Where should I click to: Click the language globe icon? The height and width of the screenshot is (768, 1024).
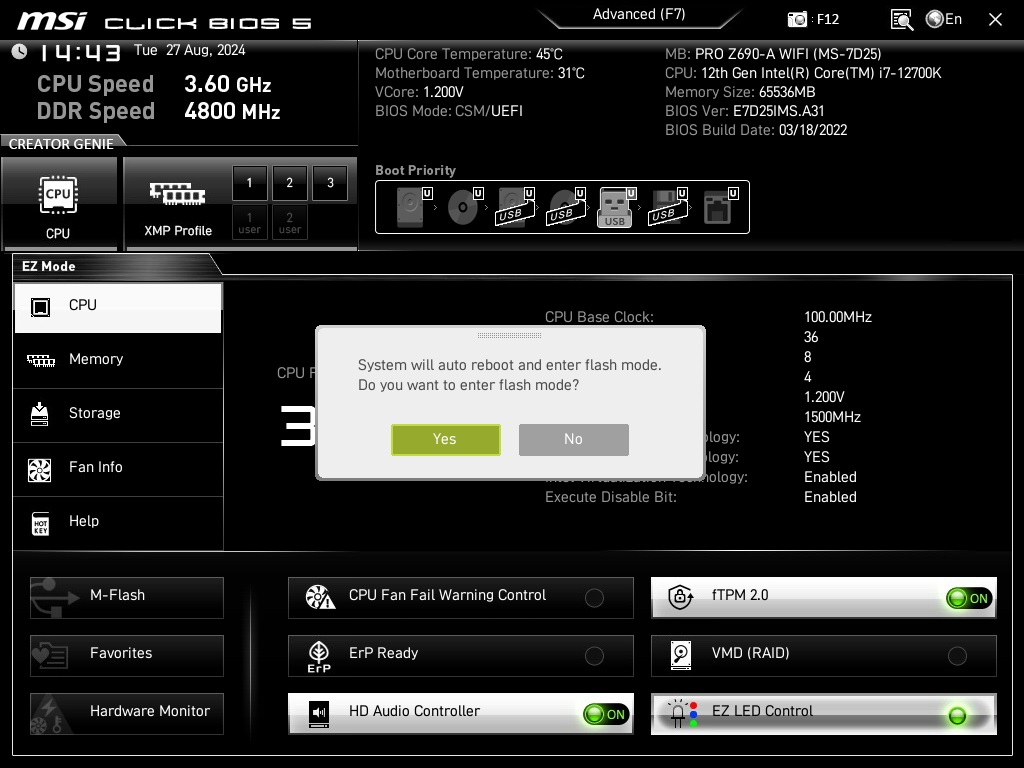click(935, 19)
